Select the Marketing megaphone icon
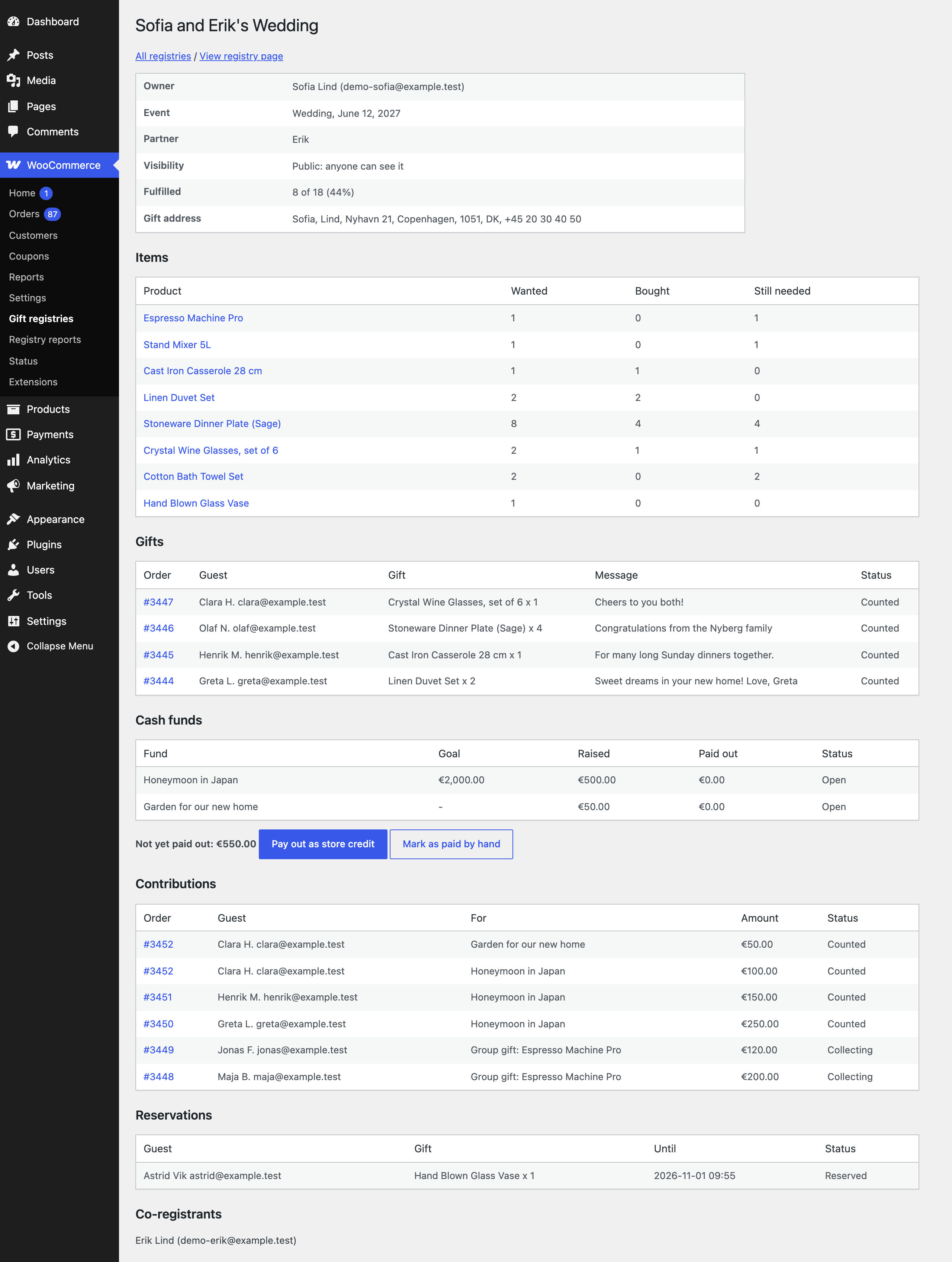The height and width of the screenshot is (1262, 952). (x=14, y=486)
